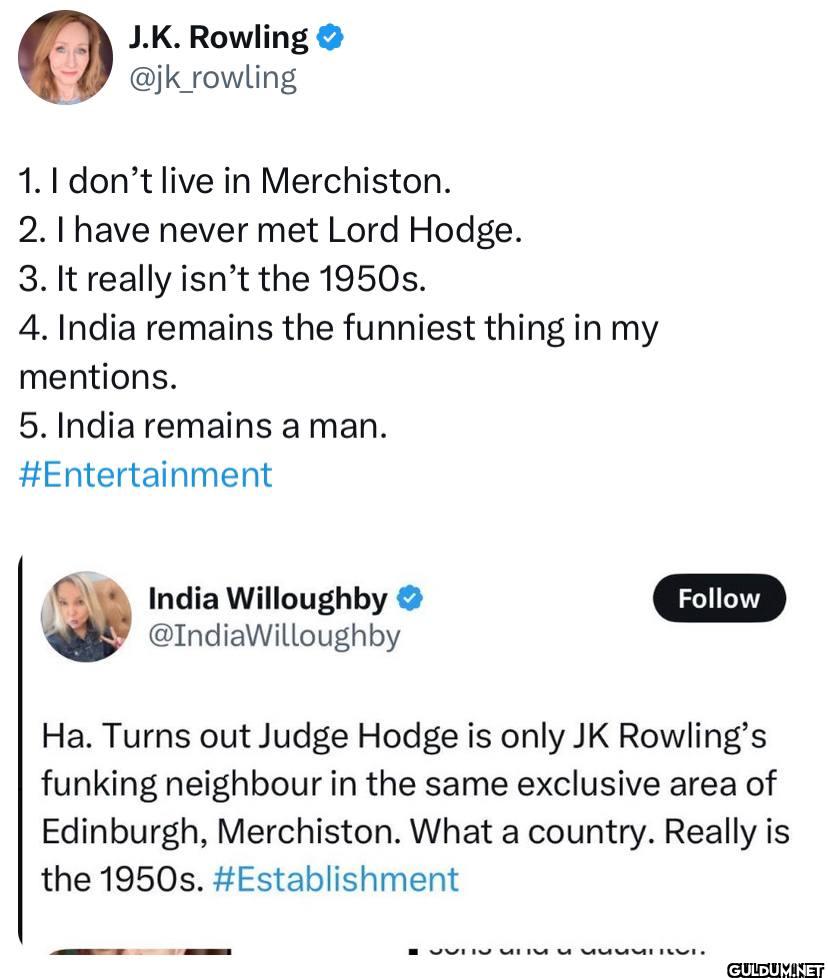Open the quoted tweet author's profile photo
828x978 pixels.
[86, 617]
